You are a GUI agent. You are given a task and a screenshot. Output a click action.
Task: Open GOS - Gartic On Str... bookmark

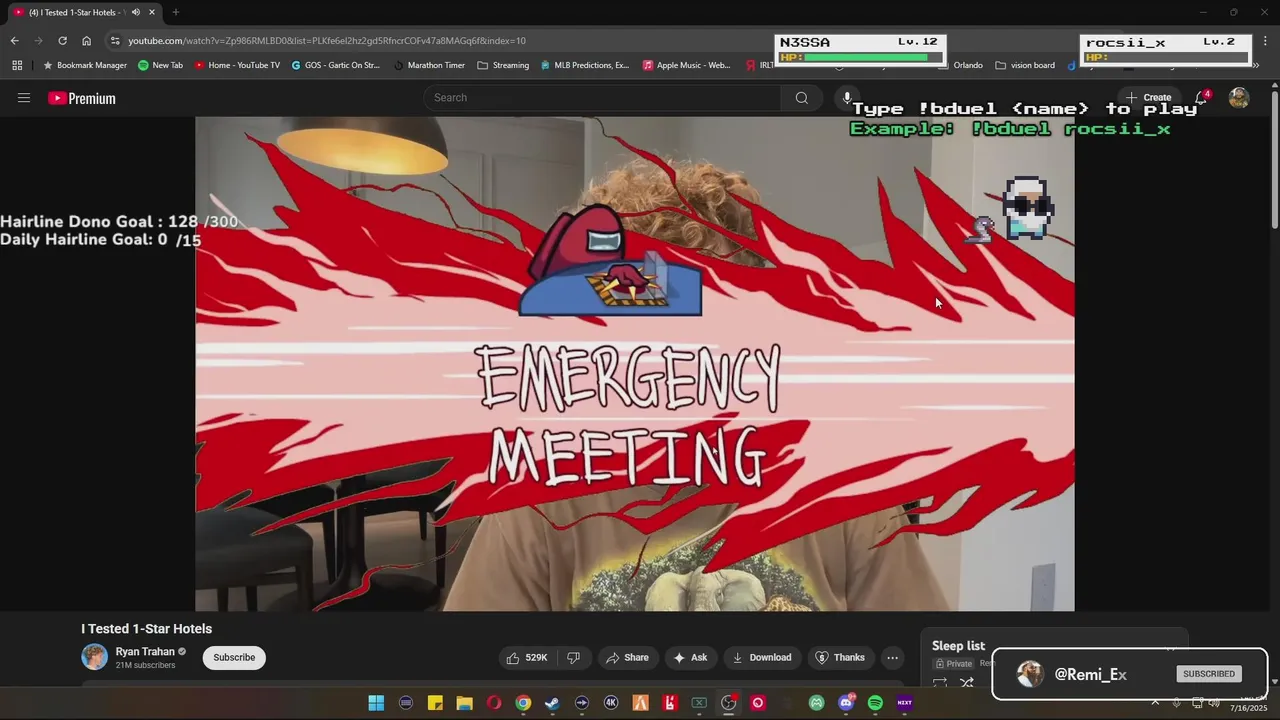click(336, 65)
